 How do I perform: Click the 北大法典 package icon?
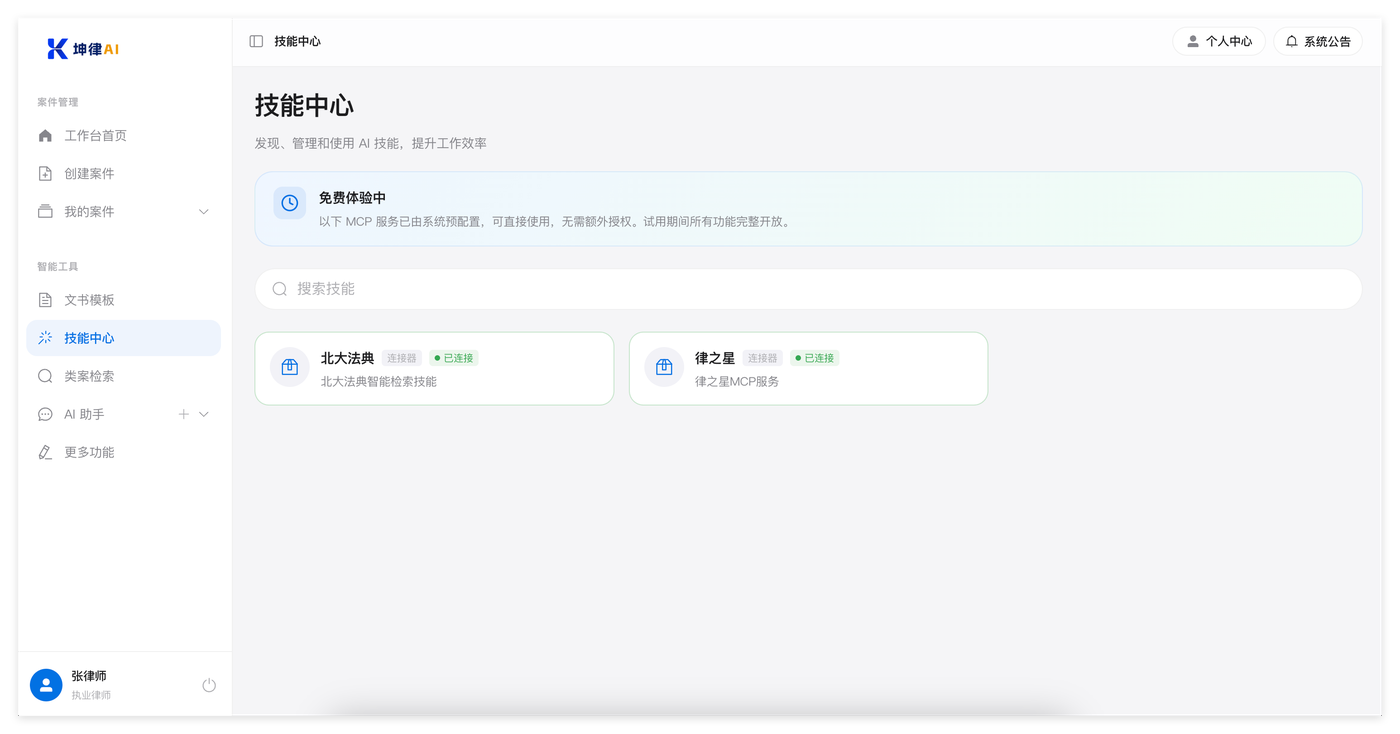tap(290, 367)
